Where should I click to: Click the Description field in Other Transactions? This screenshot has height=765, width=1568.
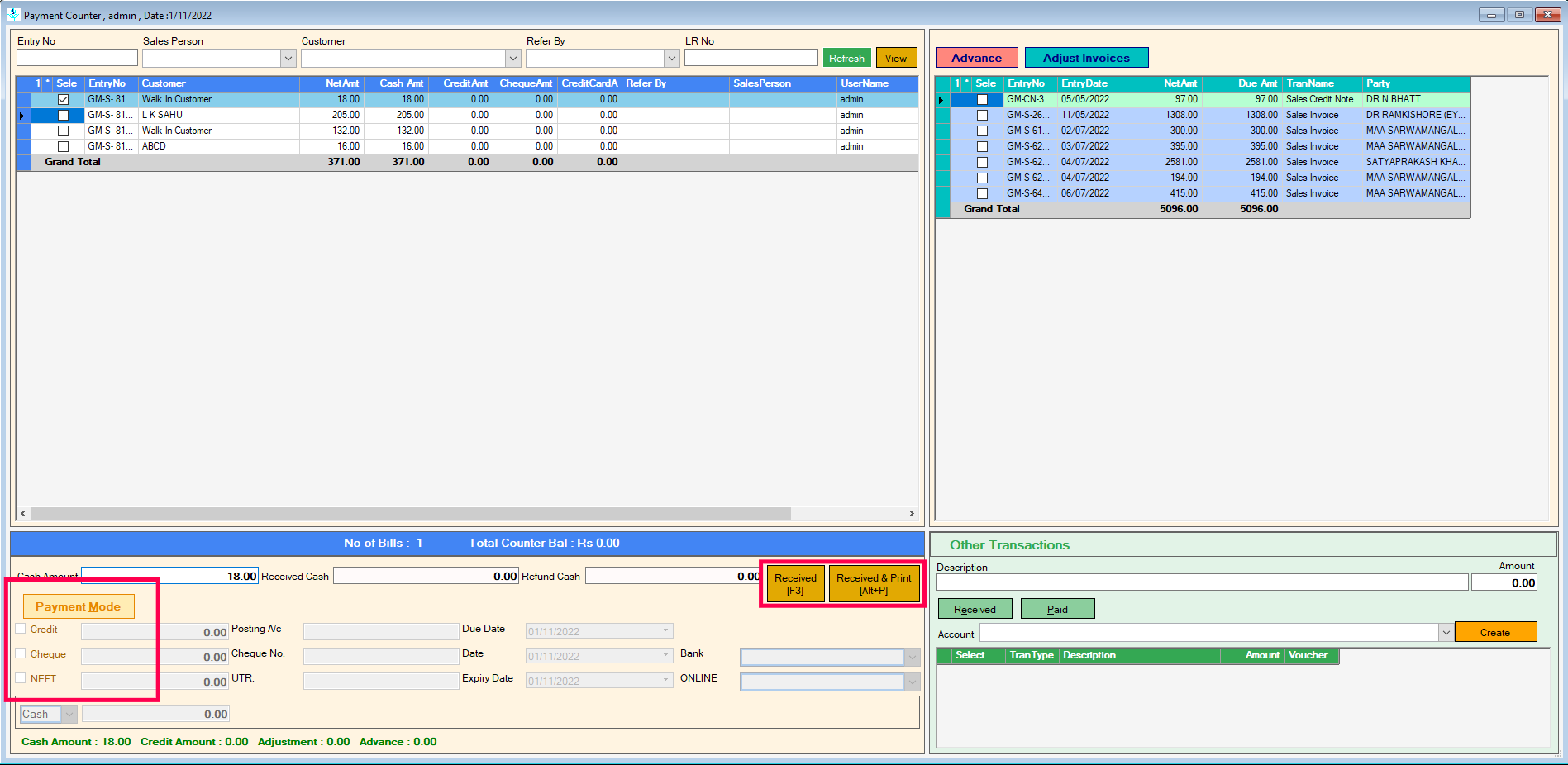pyautogui.click(x=1202, y=582)
